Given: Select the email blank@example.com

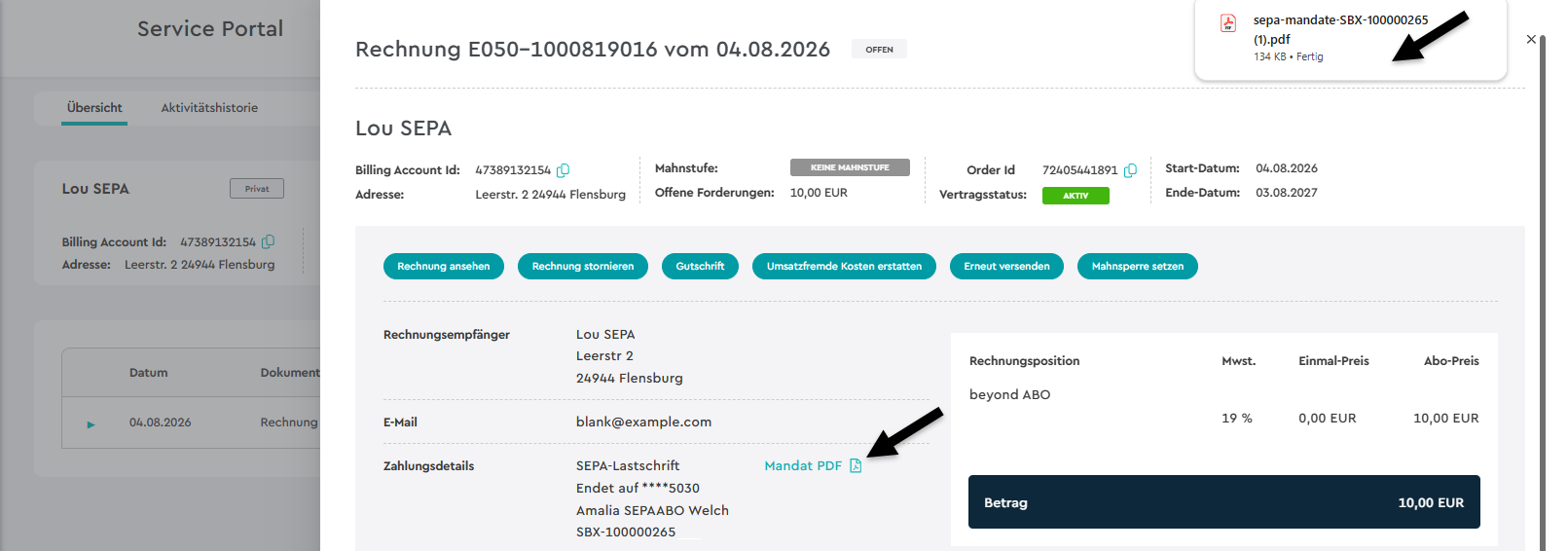Looking at the screenshot, I should tap(643, 422).
